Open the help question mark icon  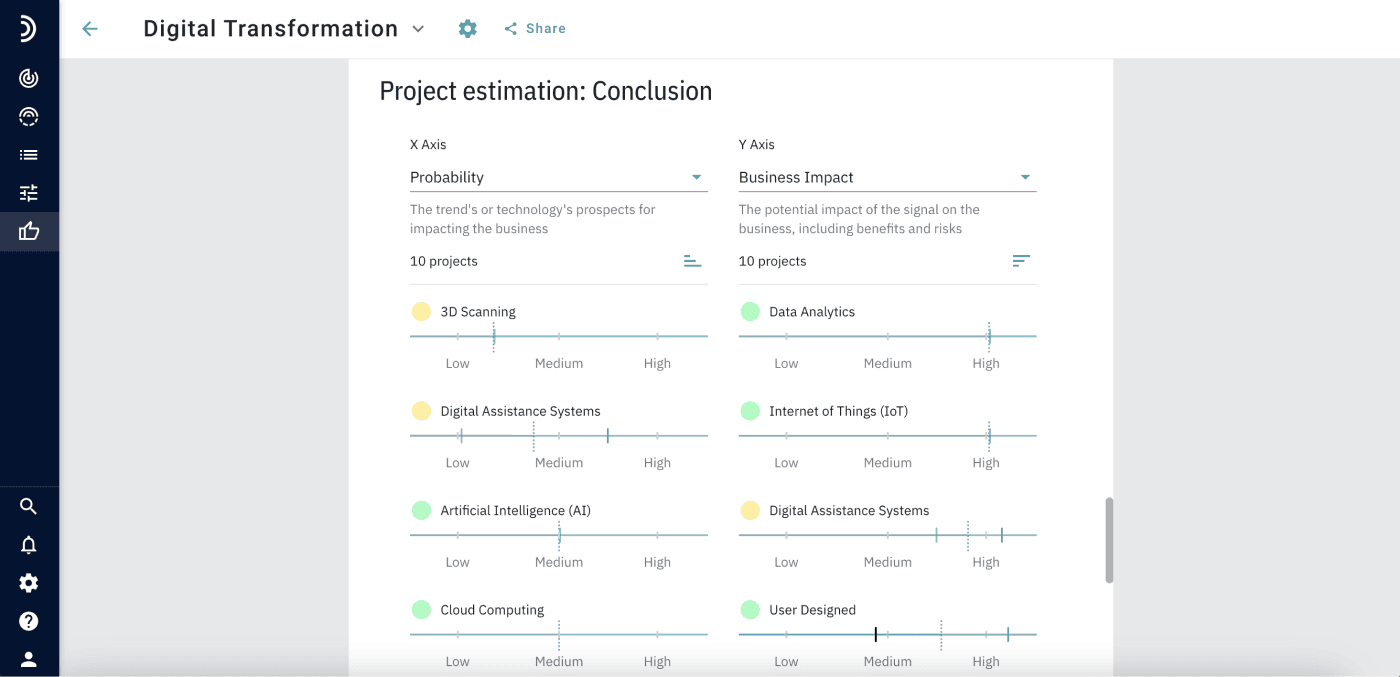(x=29, y=621)
